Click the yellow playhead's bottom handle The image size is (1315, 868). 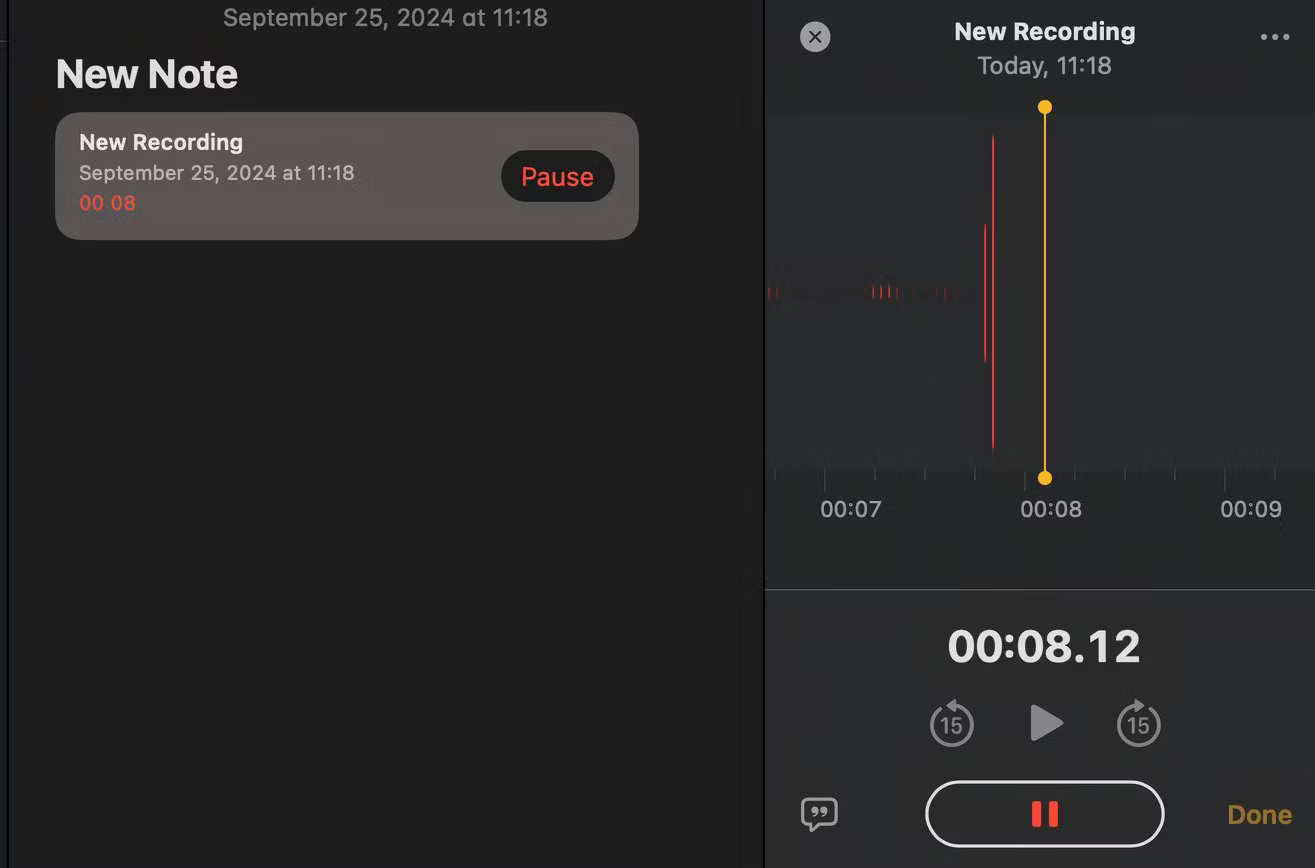(1044, 478)
